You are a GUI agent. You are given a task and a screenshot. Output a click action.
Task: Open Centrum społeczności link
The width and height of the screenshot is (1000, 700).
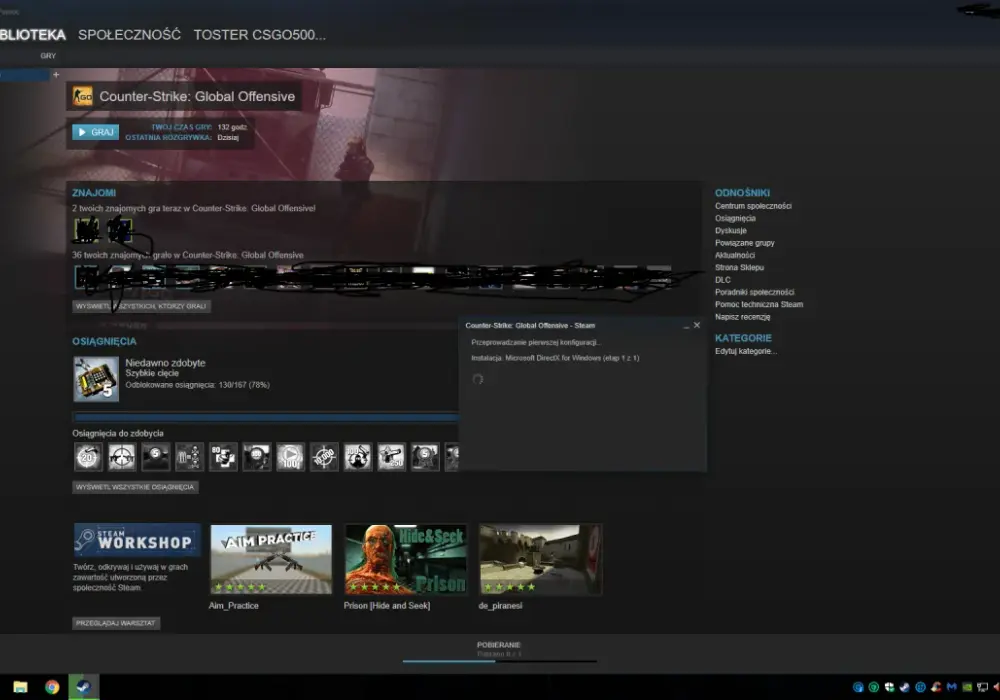(753, 206)
